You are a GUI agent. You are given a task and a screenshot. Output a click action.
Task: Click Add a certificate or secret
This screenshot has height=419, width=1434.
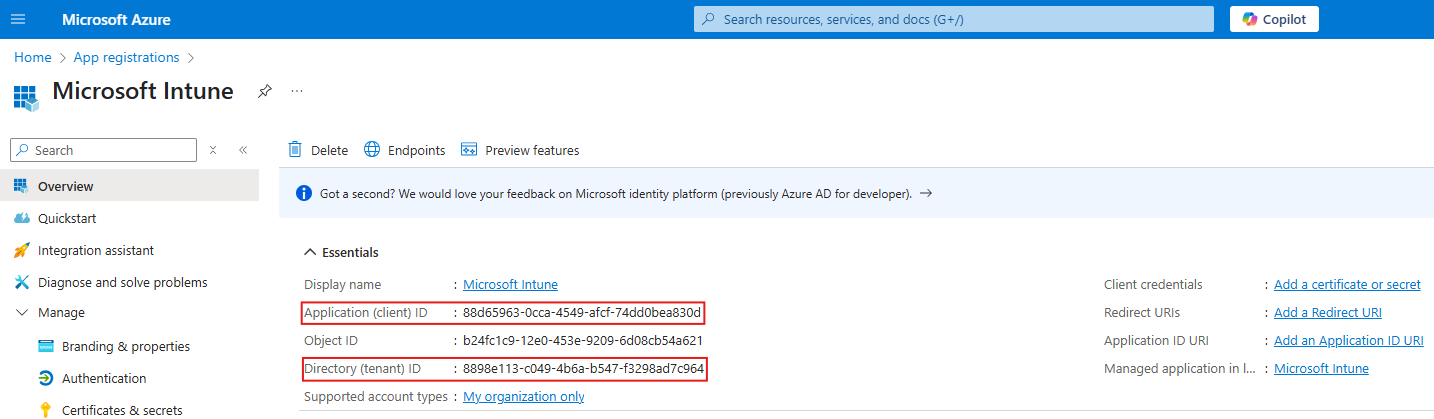1347,284
